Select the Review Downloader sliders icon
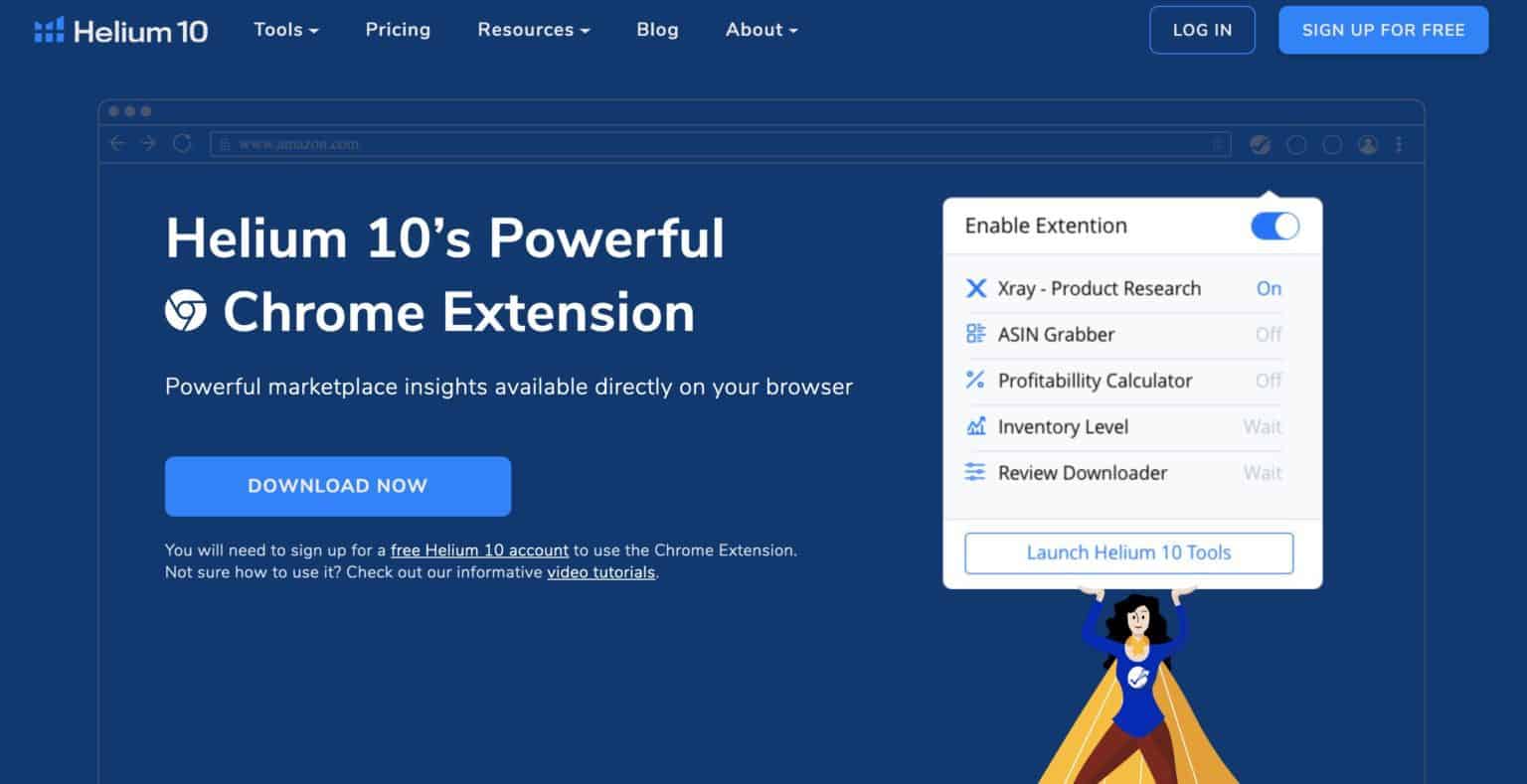This screenshot has height=784, width=1527. tap(976, 473)
